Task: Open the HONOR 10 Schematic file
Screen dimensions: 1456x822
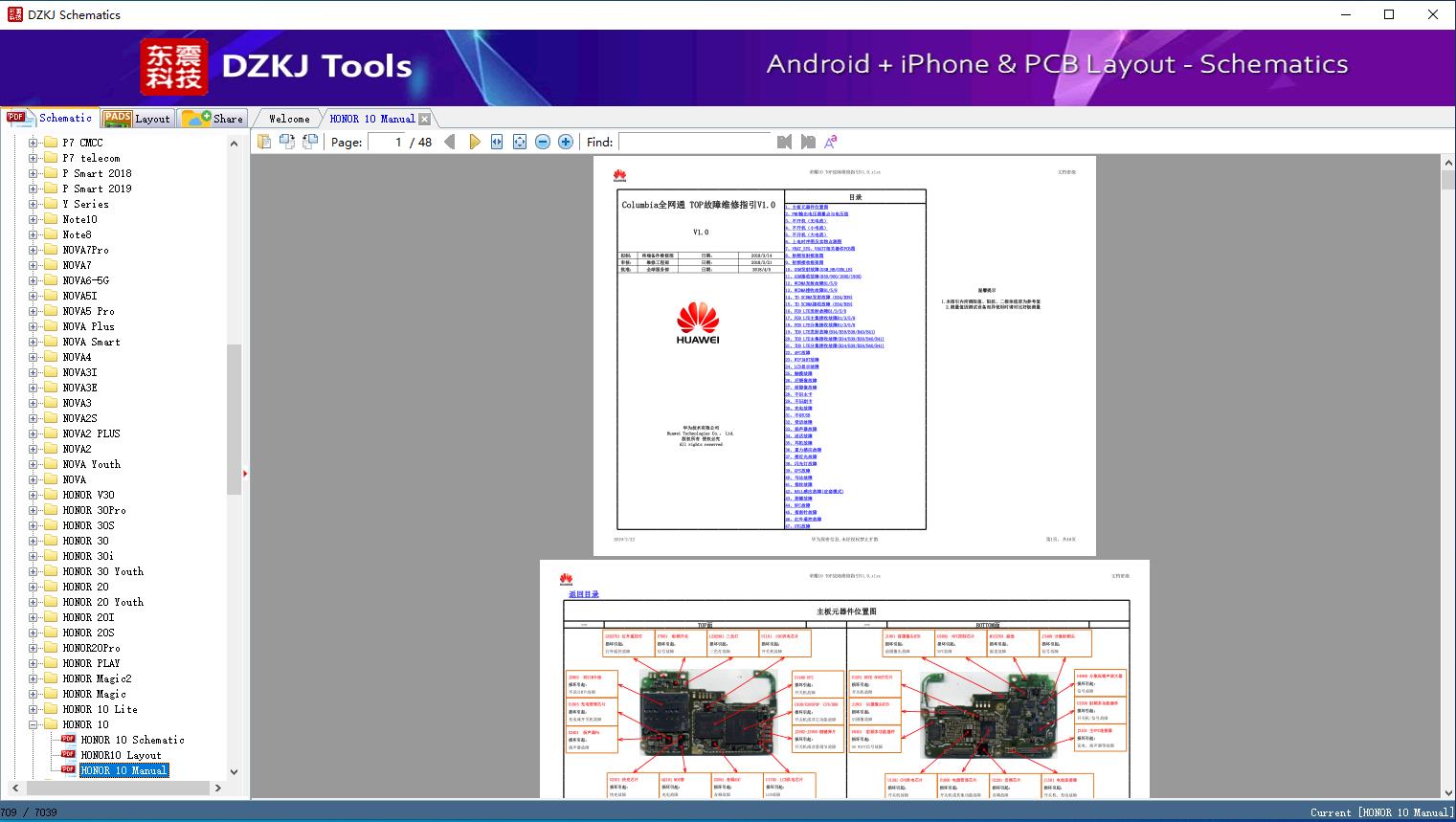Action: click(x=132, y=740)
